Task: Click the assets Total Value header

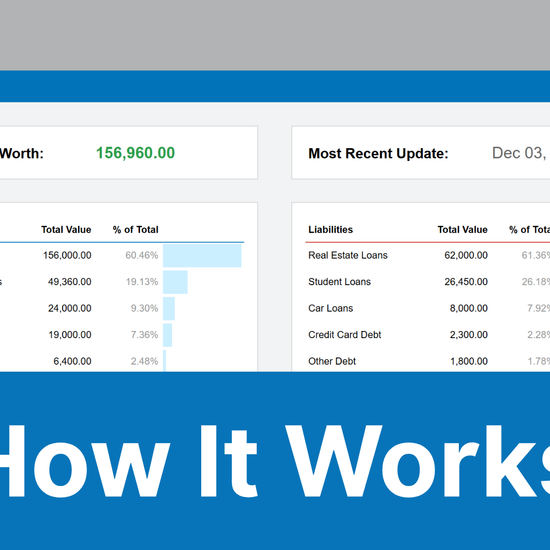Action: coord(66,229)
